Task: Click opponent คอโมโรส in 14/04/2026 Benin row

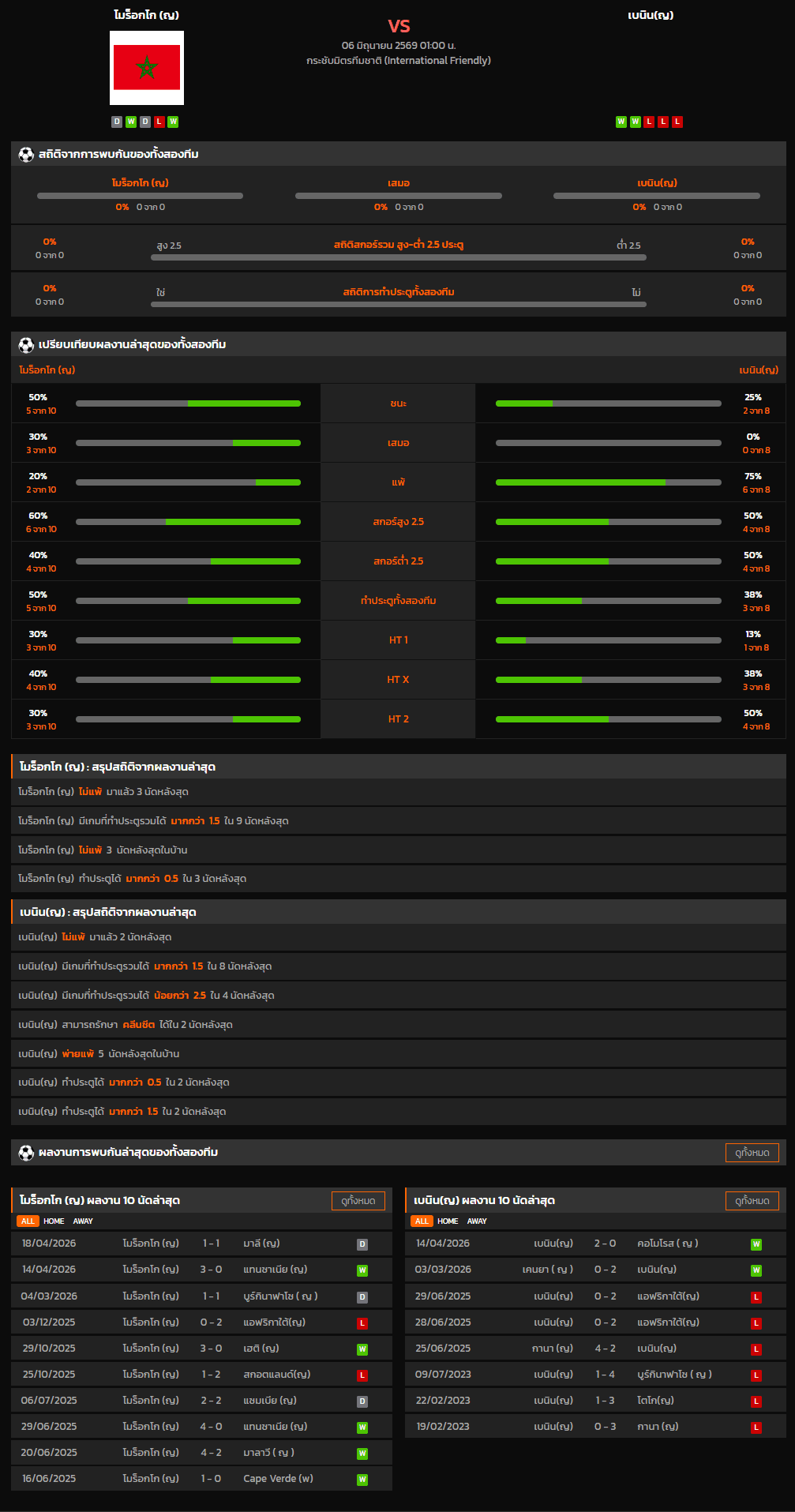Action: tap(667, 1244)
